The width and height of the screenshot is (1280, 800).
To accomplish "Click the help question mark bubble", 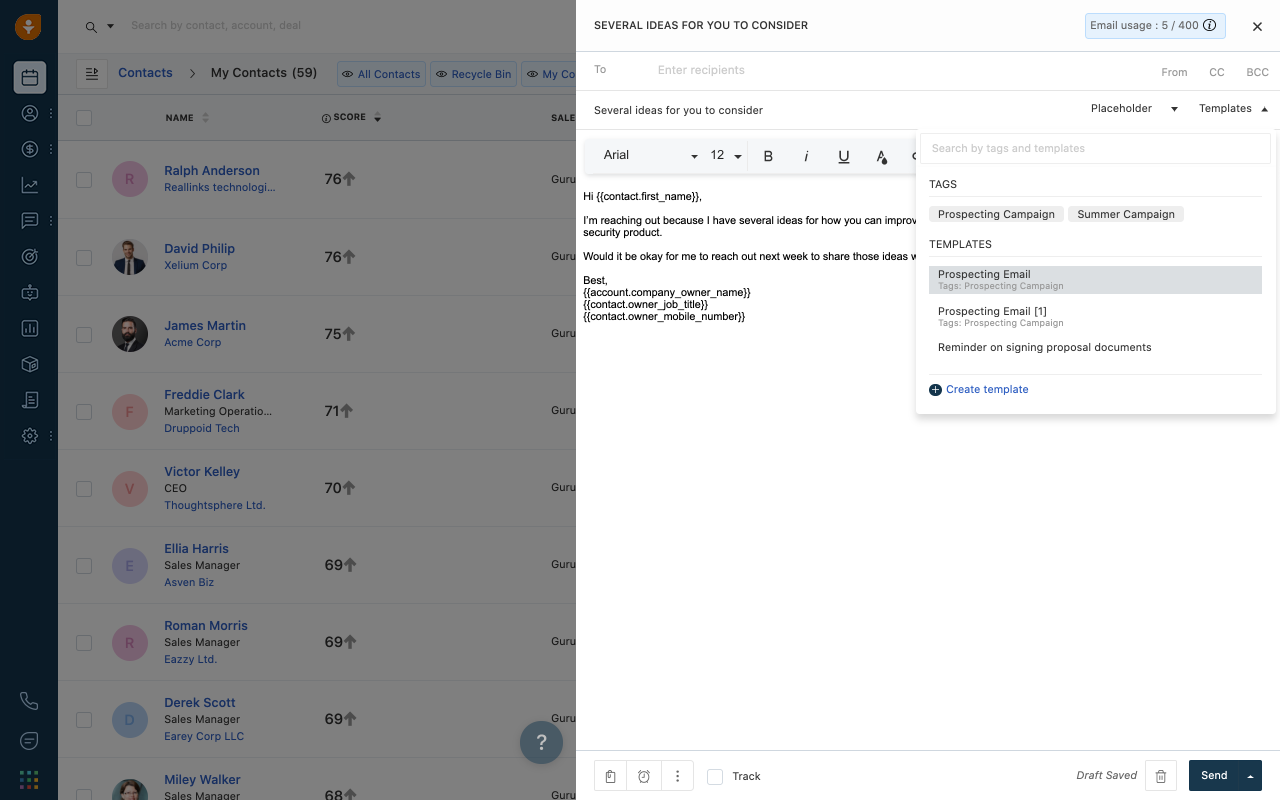I will (x=541, y=742).
